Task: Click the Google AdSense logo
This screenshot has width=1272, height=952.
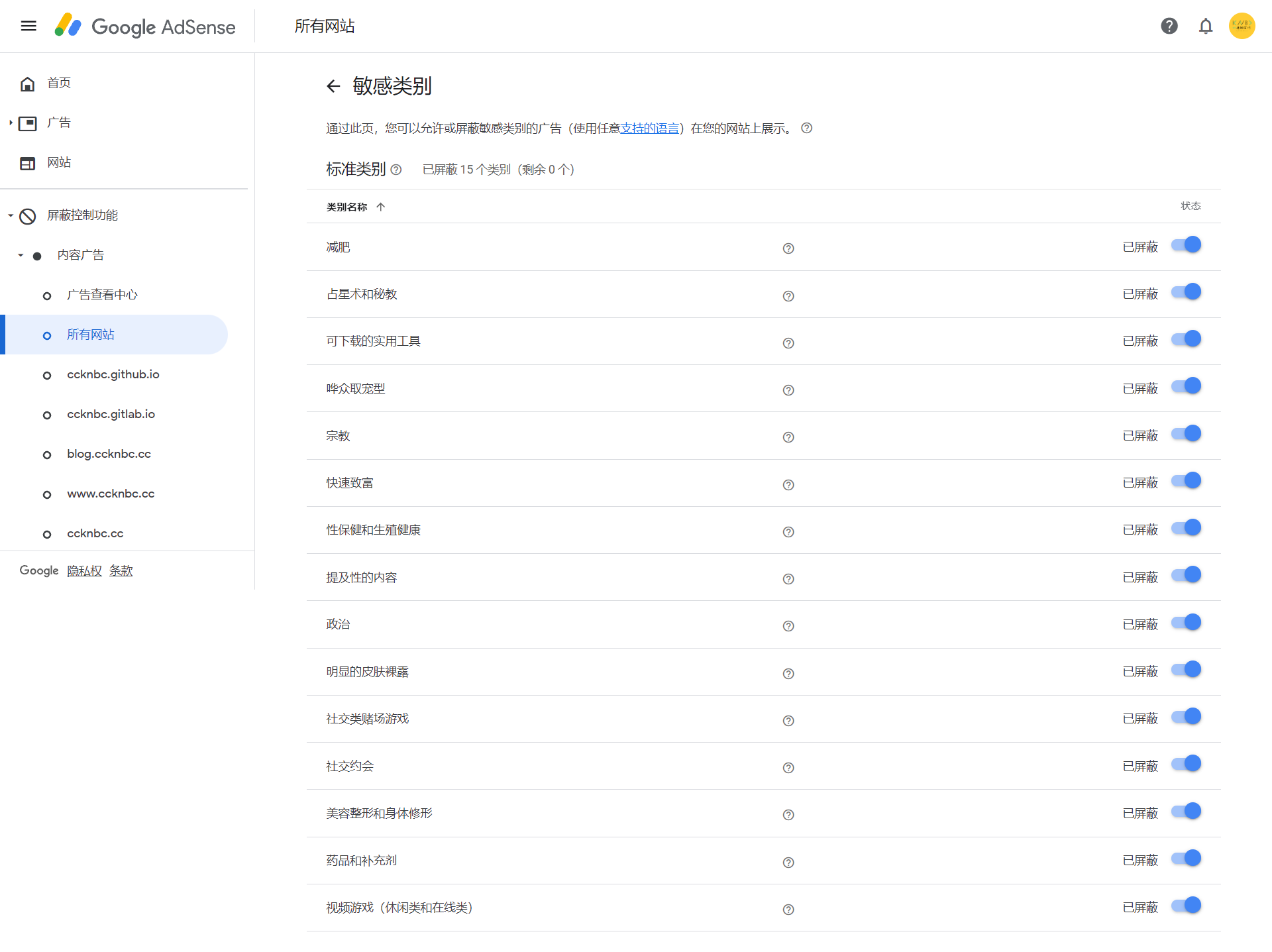Action: (x=146, y=26)
